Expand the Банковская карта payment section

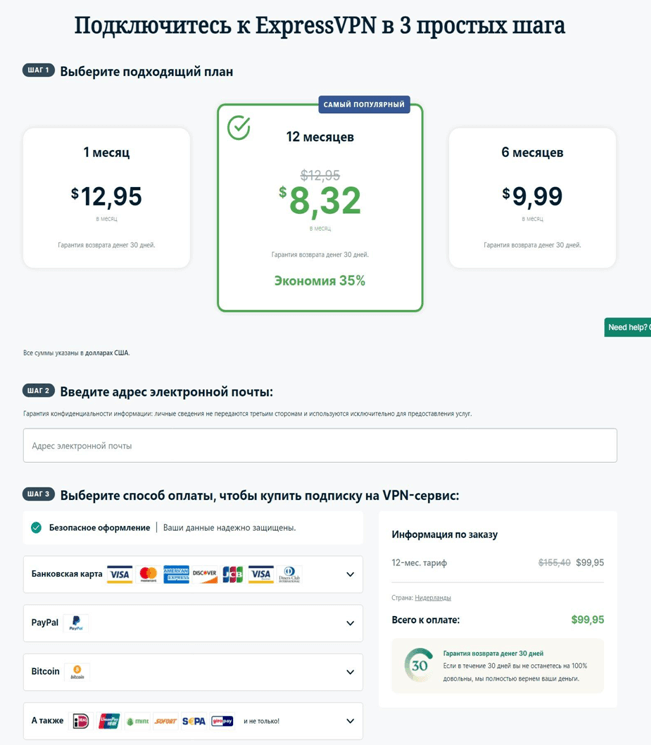[350, 575]
